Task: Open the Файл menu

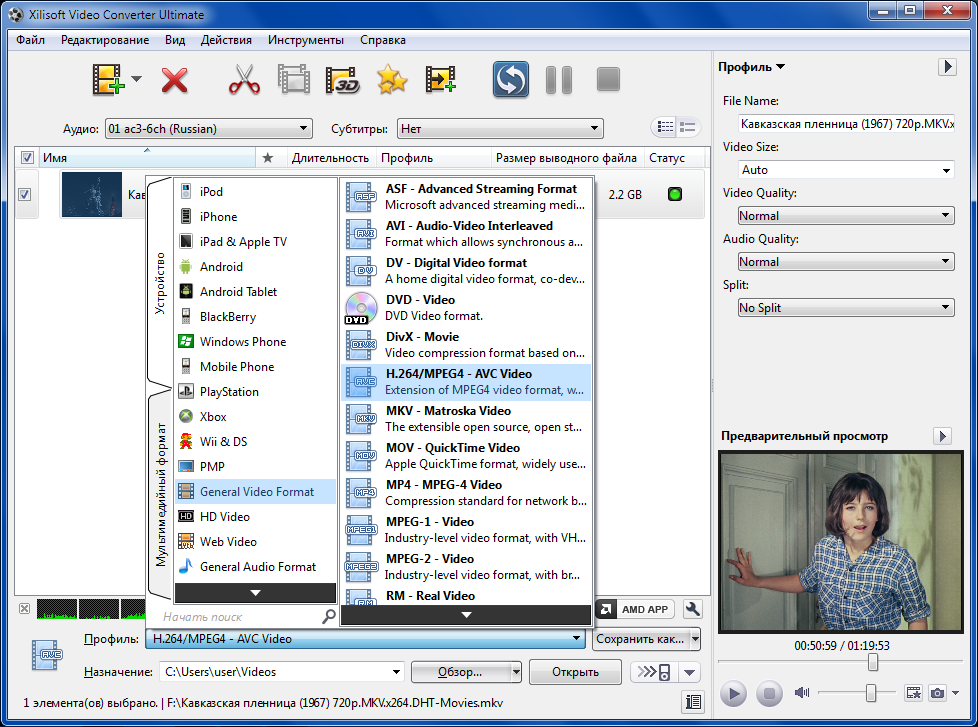Action: pos(30,40)
